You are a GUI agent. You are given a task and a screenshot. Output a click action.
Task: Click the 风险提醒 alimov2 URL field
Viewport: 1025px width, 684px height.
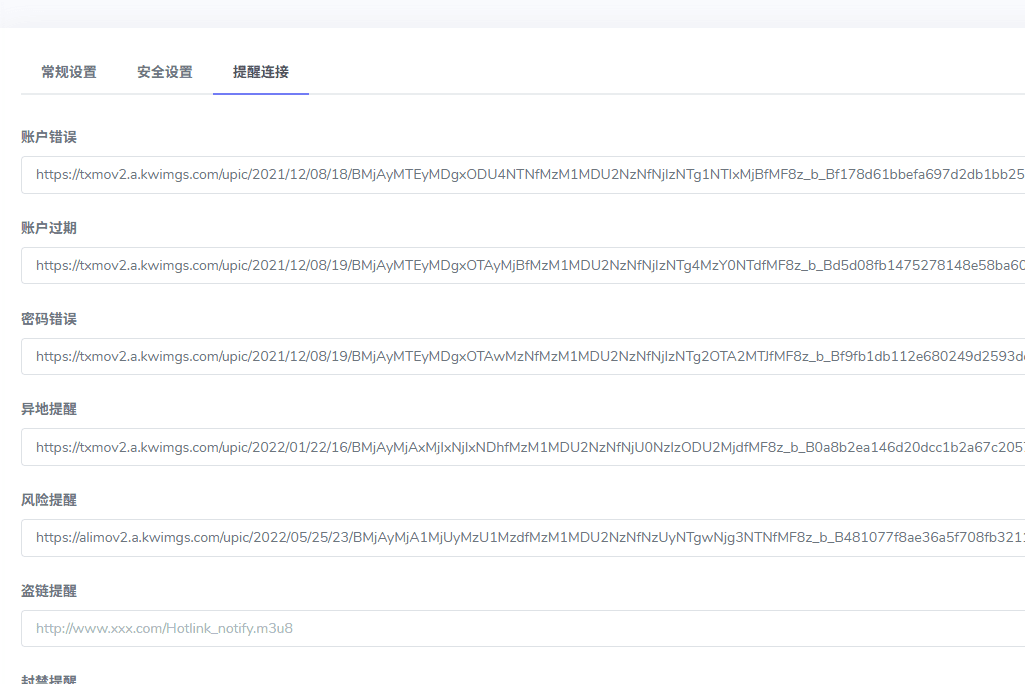[x=523, y=538]
